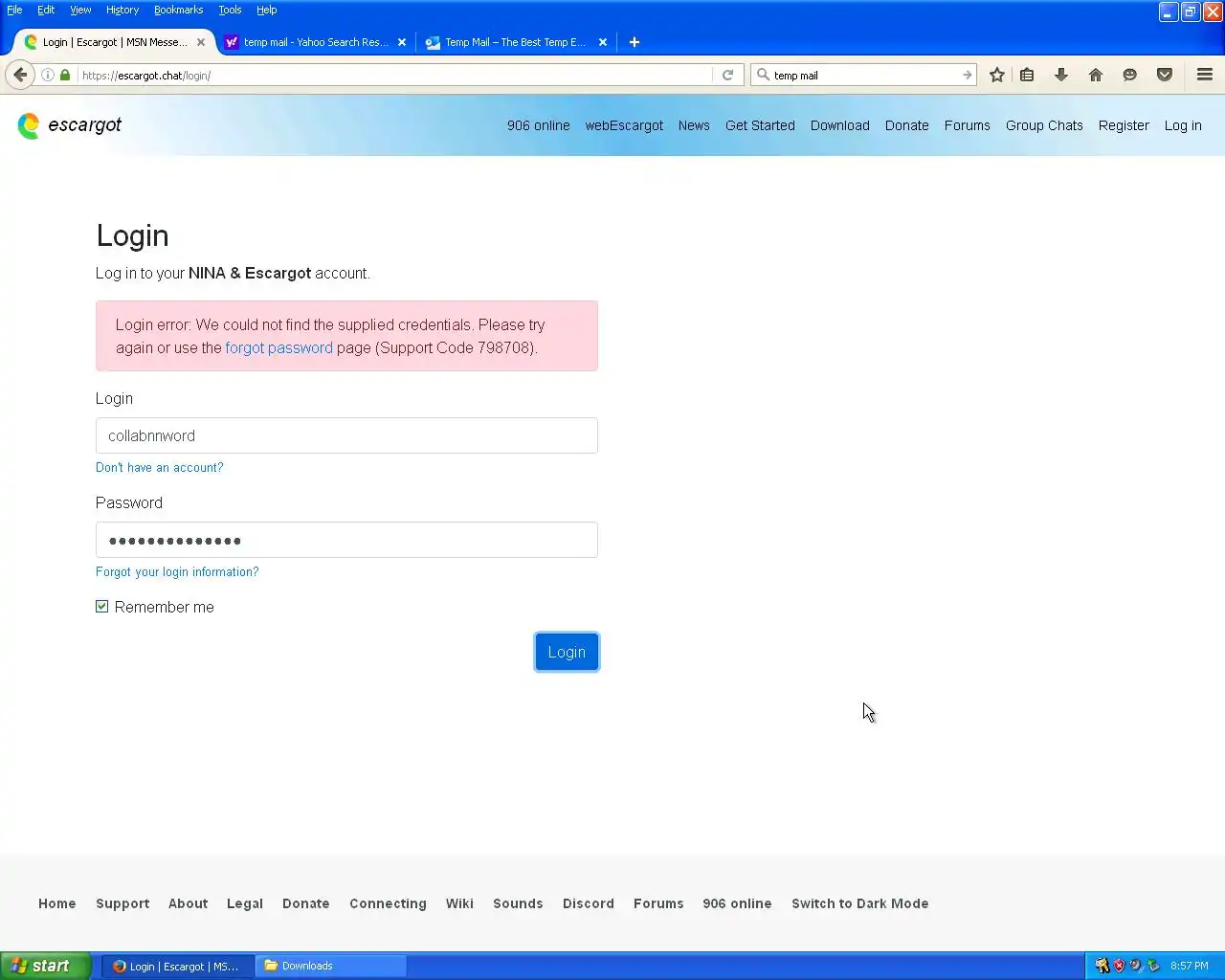Click the escargot logo
The width and height of the screenshot is (1225, 980).
coord(70,125)
